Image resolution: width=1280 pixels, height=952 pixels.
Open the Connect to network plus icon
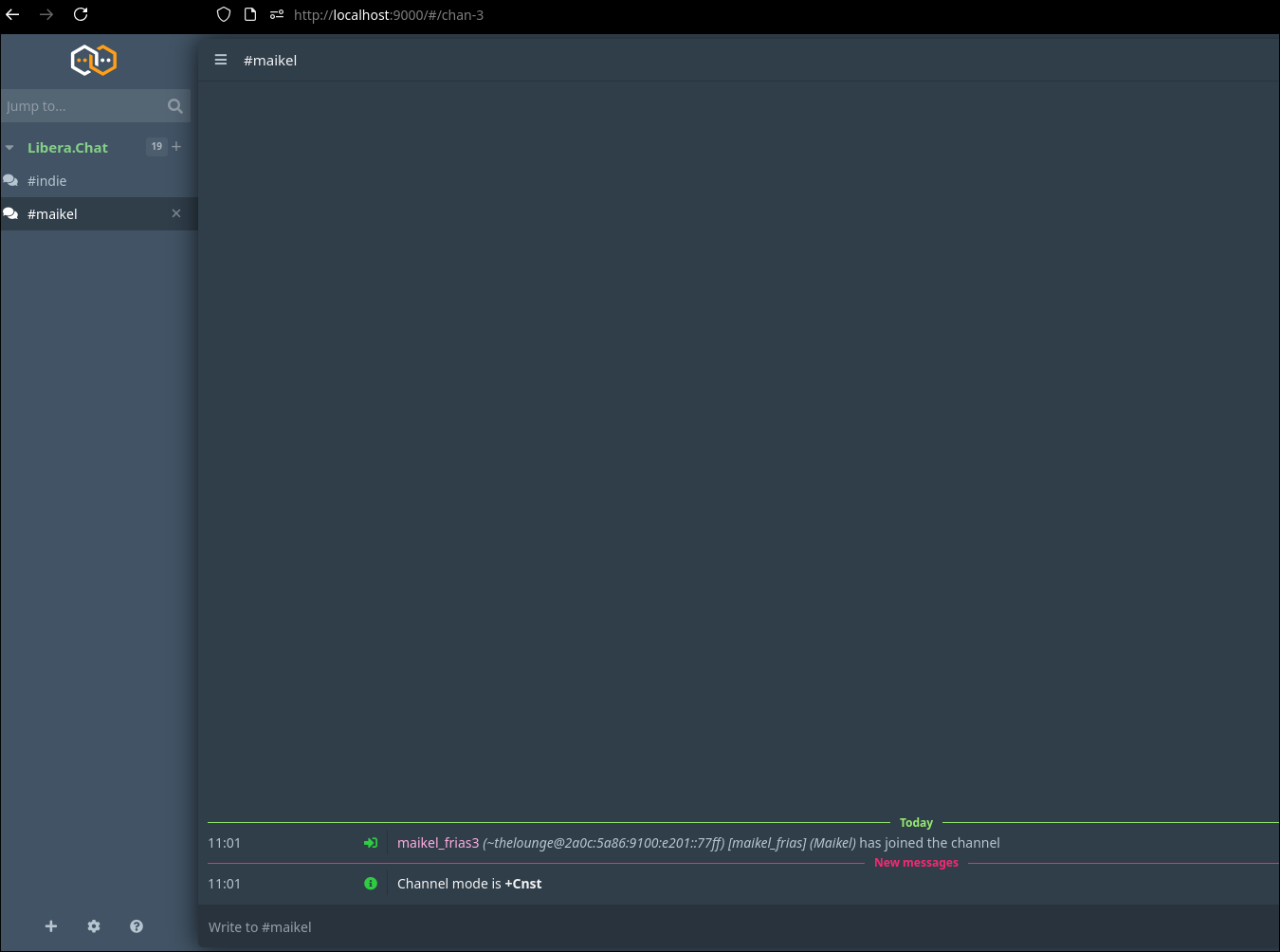[x=51, y=926]
